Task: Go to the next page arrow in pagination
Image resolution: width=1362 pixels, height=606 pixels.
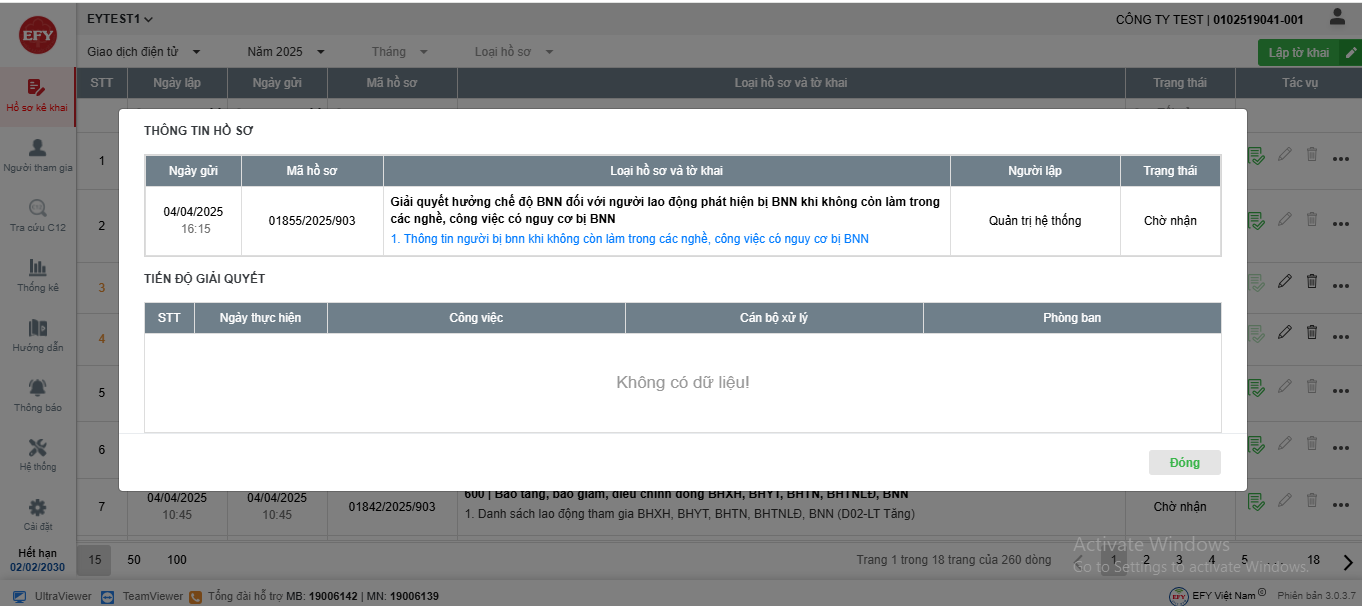Action: click(1347, 561)
